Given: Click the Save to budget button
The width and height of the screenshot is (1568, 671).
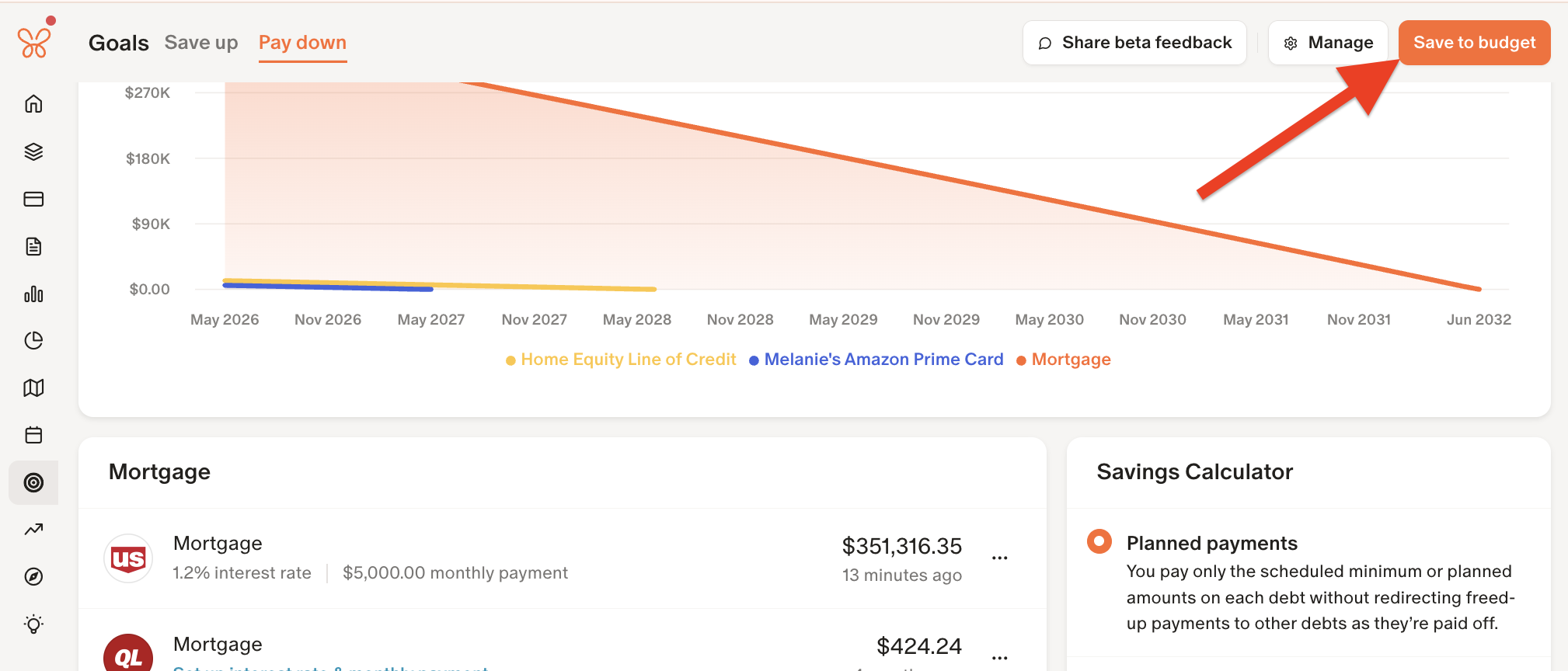Looking at the screenshot, I should [1475, 43].
